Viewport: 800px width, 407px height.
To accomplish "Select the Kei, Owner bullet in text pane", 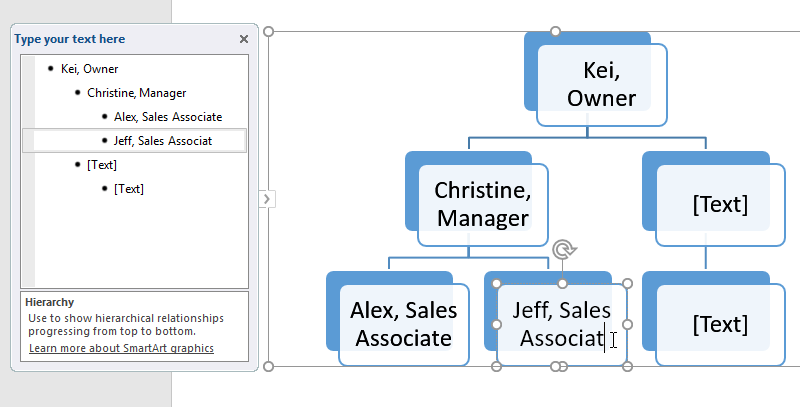I will pos(89,69).
